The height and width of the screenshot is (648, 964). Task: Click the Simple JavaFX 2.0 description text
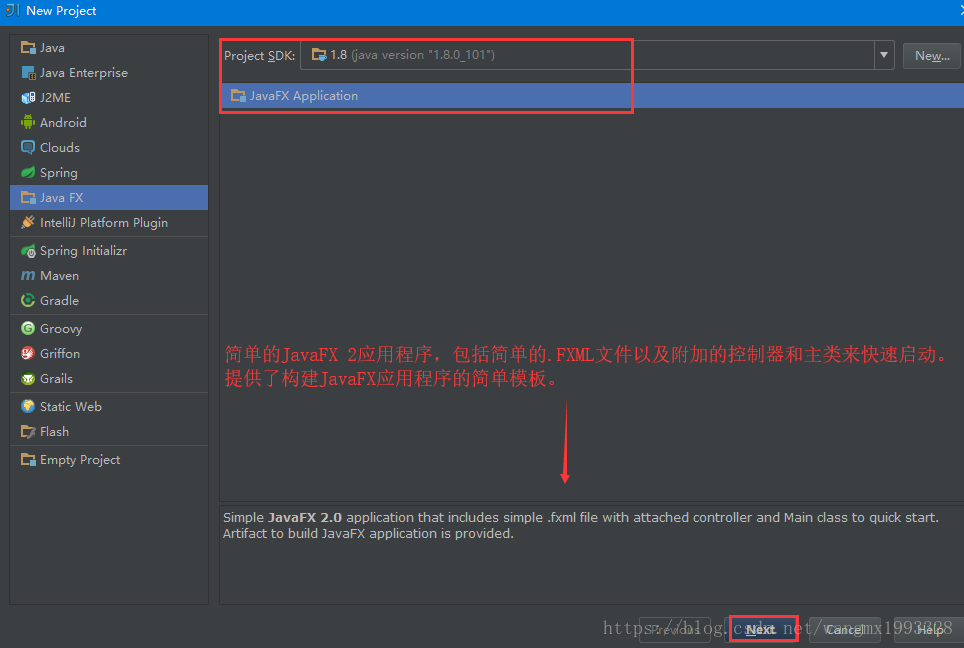pos(580,526)
